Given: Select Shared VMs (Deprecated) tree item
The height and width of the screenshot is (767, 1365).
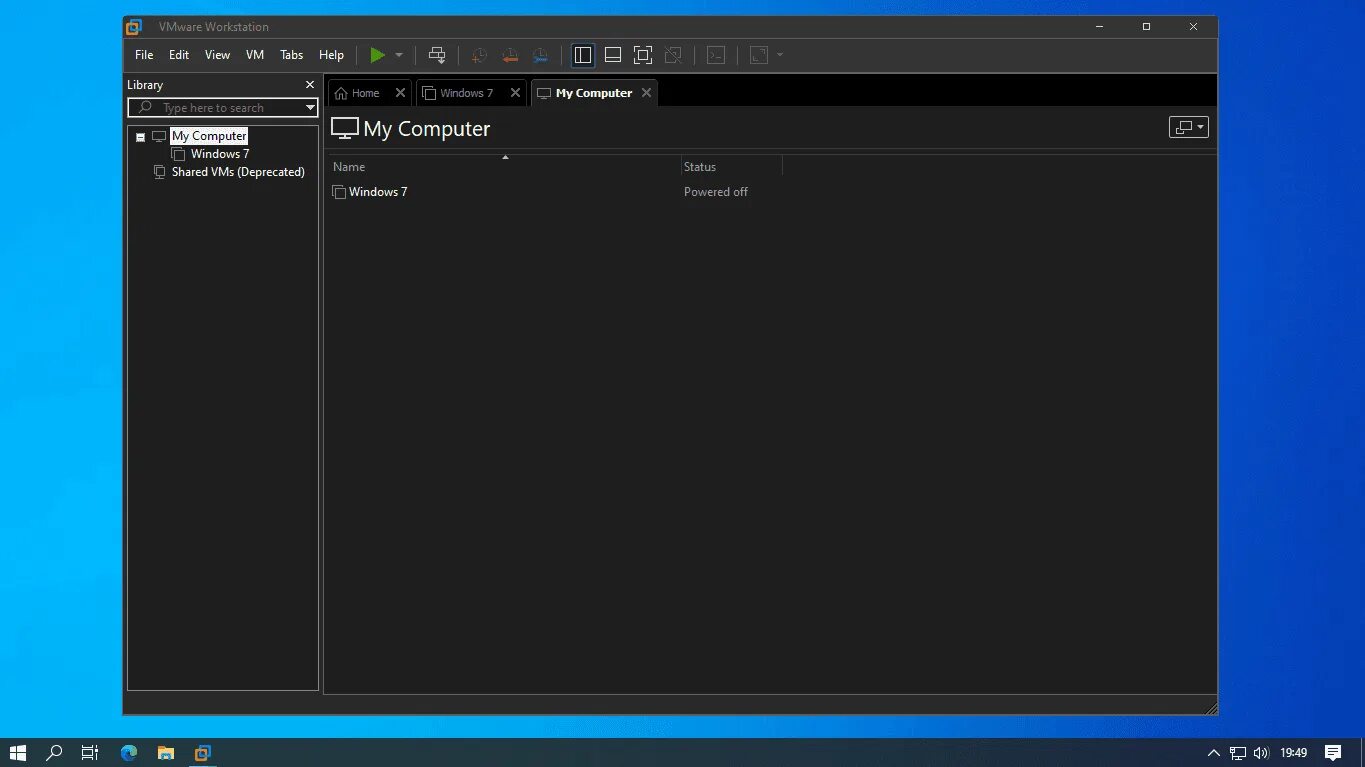Looking at the screenshot, I should coord(238,172).
